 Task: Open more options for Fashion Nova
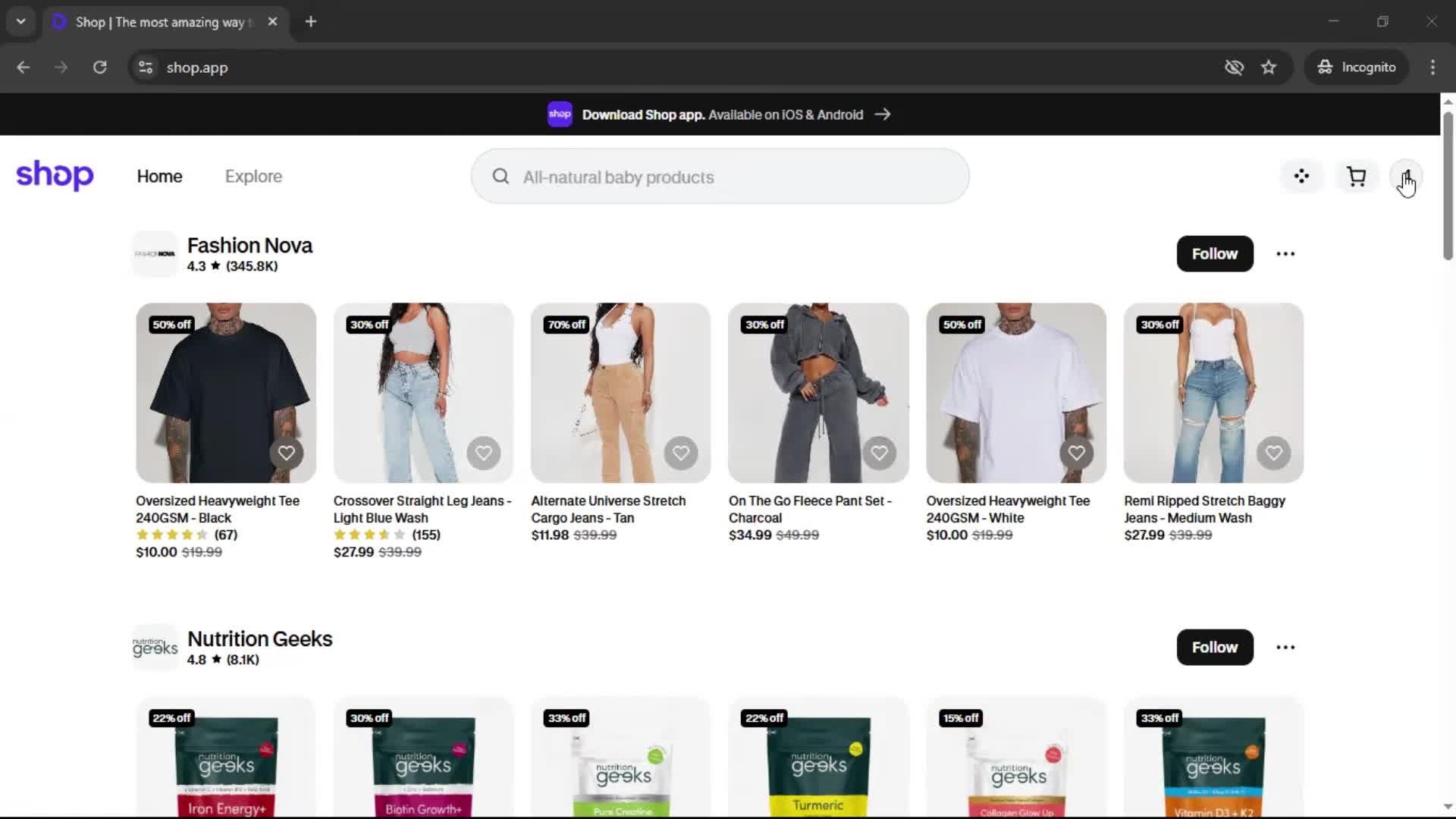1285,254
